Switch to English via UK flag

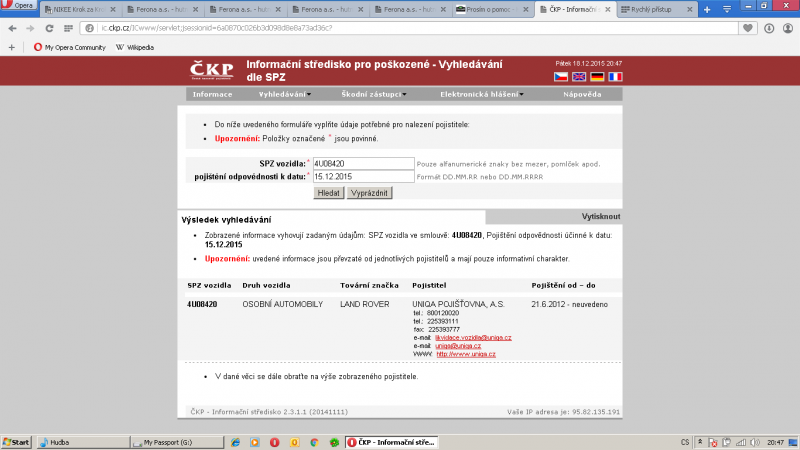pos(579,76)
